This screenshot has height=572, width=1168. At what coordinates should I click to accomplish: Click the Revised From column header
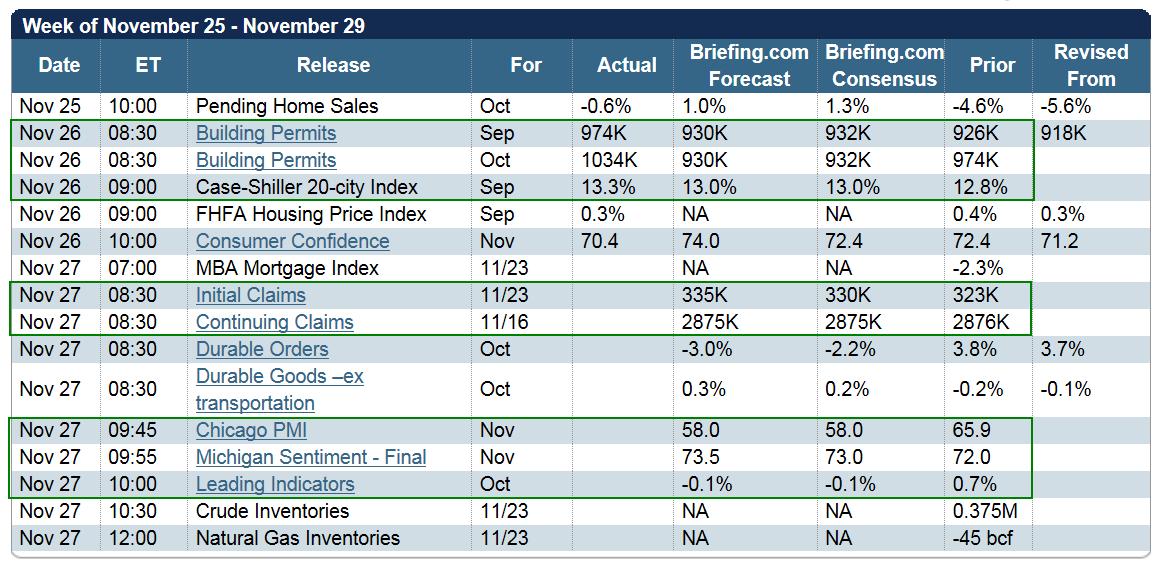point(1090,66)
